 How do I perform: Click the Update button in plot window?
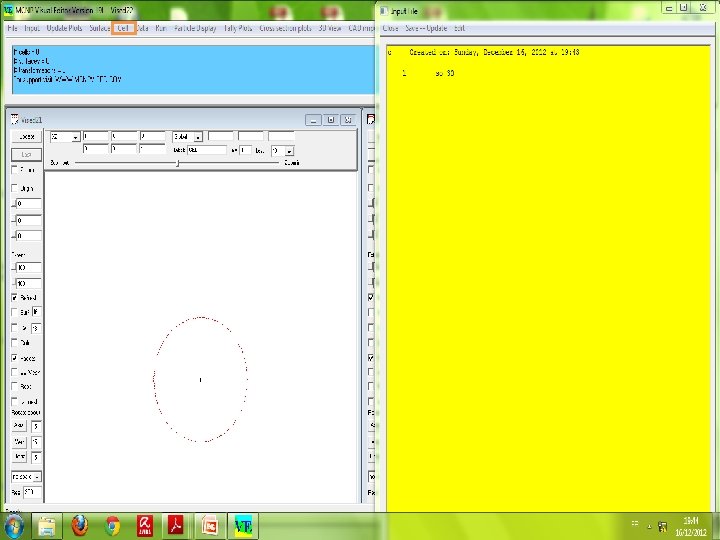click(x=27, y=137)
